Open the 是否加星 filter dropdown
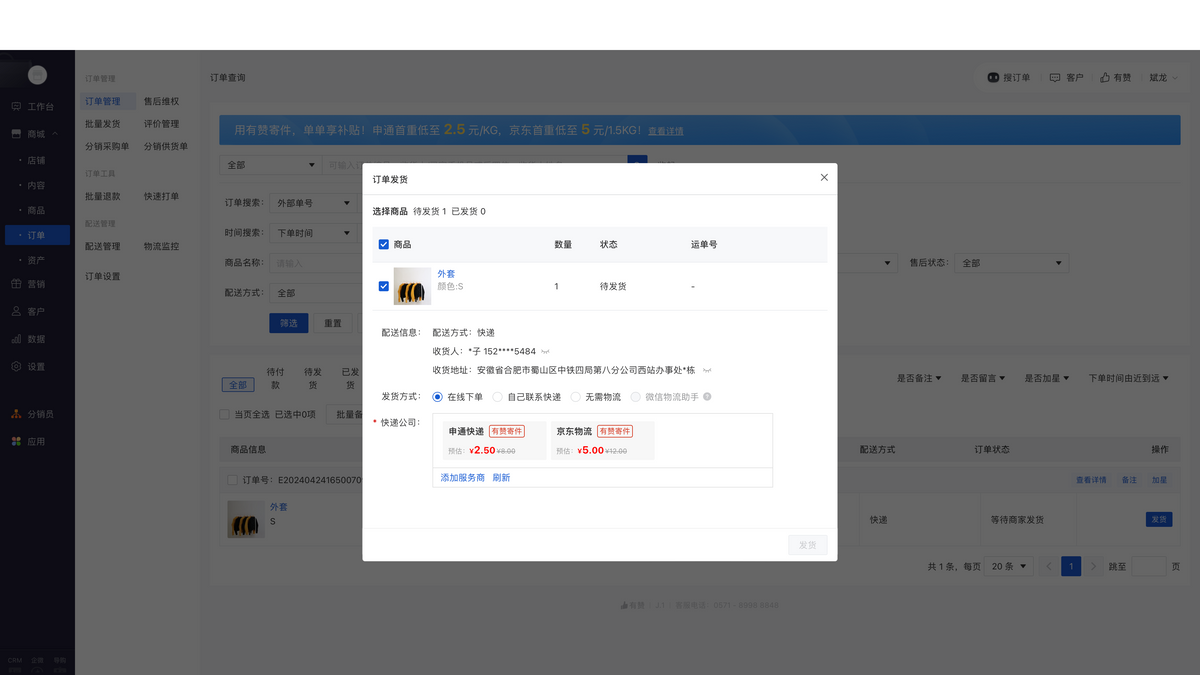Viewport: 1200px width, 675px height. 1047,379
